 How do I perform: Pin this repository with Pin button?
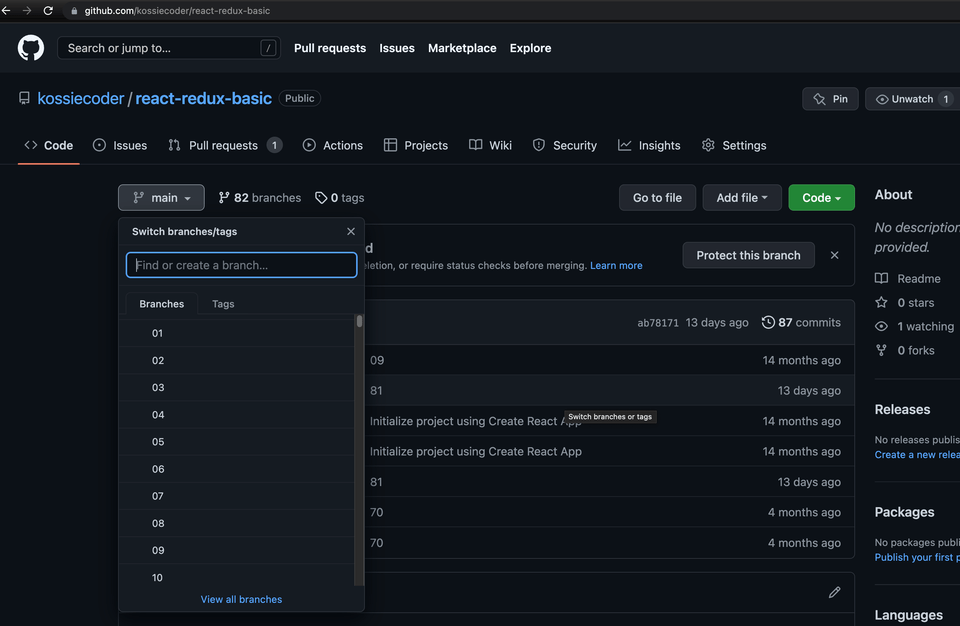(830, 99)
